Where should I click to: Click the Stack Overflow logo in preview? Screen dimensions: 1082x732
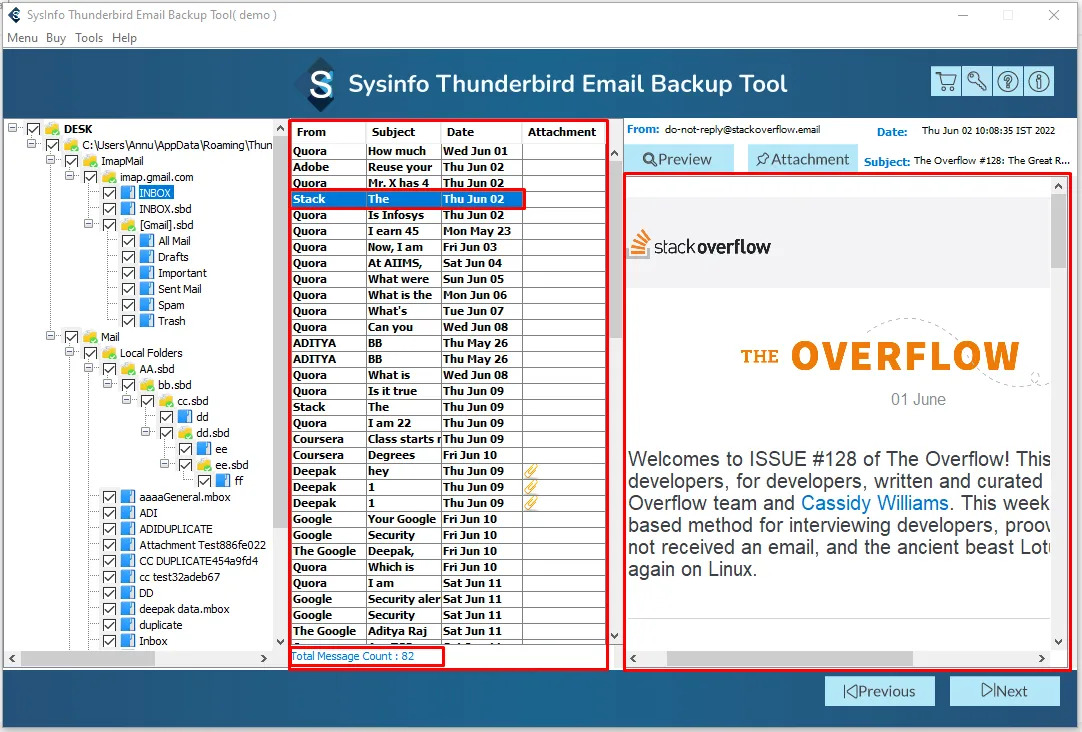click(x=700, y=246)
